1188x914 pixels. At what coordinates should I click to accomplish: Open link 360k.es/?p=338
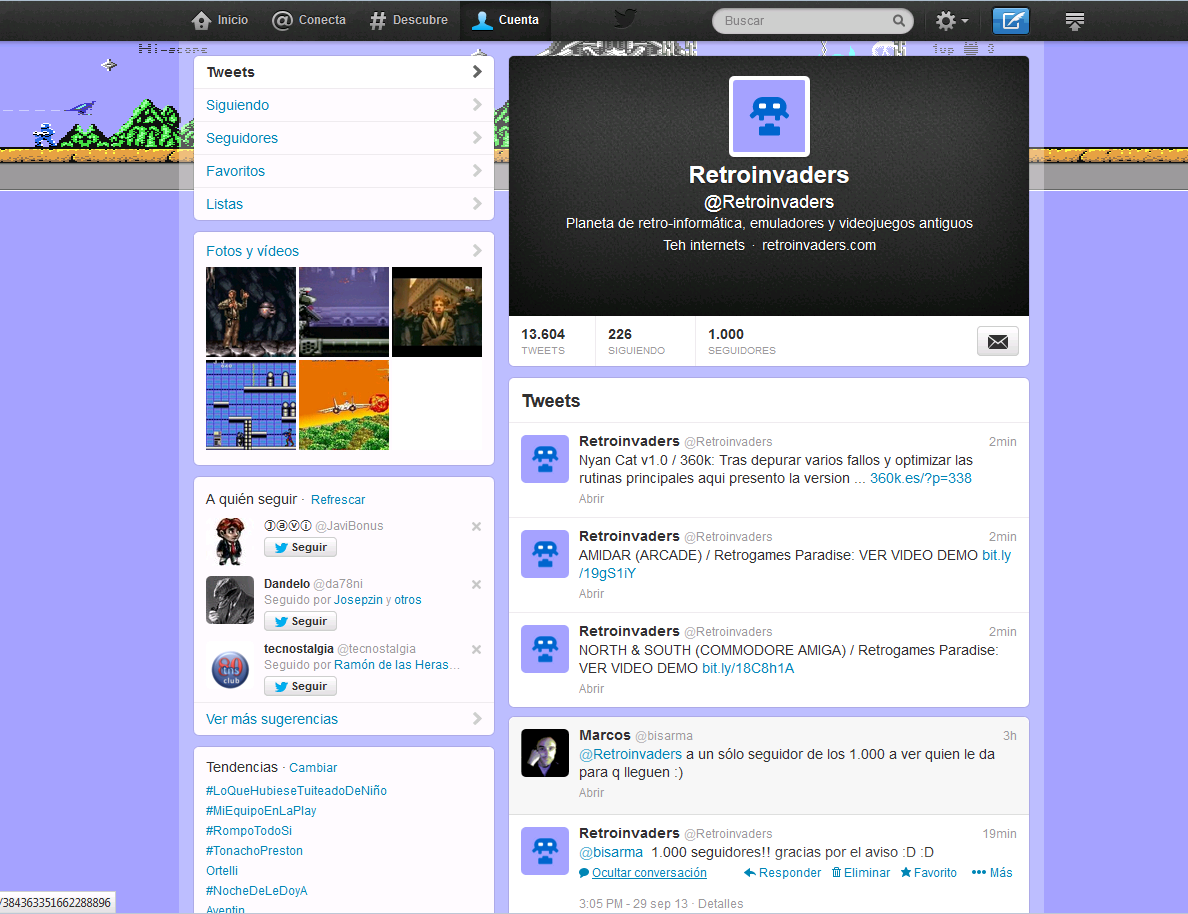coord(921,479)
